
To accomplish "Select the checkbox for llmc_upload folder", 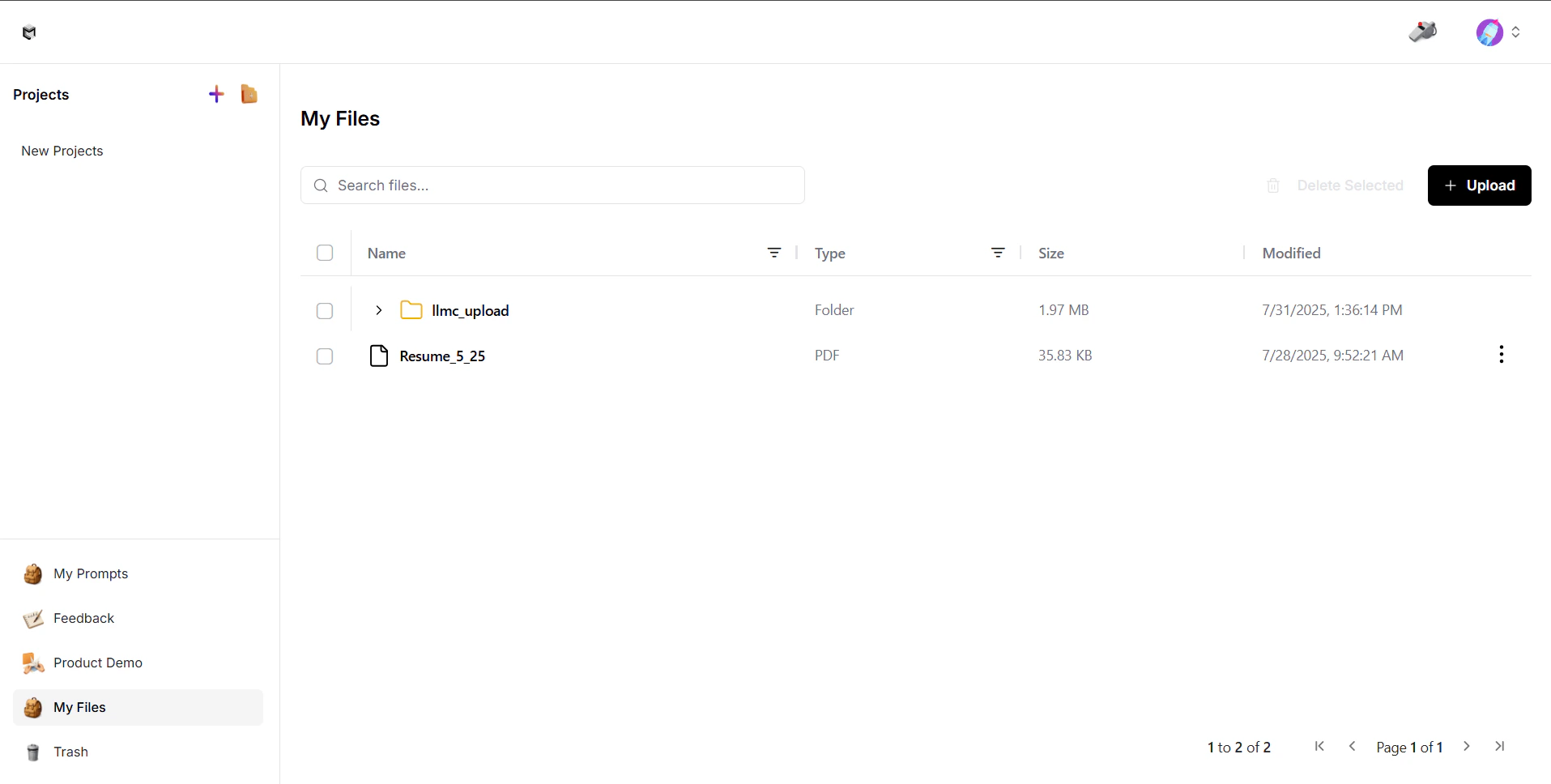I will pyautogui.click(x=324, y=311).
